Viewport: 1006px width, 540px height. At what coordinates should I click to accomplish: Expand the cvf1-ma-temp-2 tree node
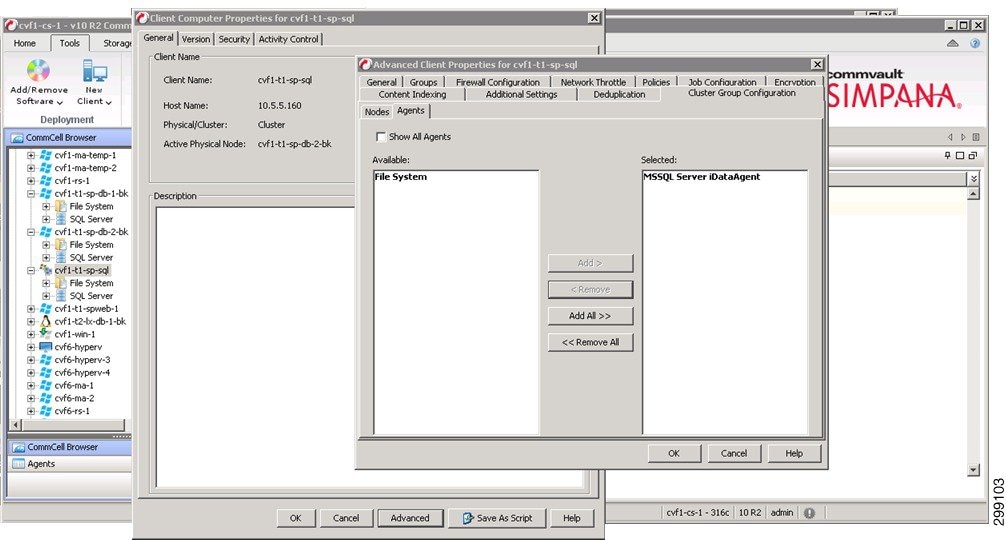coord(31,168)
